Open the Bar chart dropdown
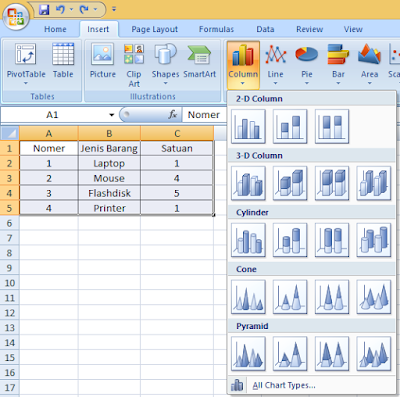Viewport: 400px width, 397px height. [338, 64]
